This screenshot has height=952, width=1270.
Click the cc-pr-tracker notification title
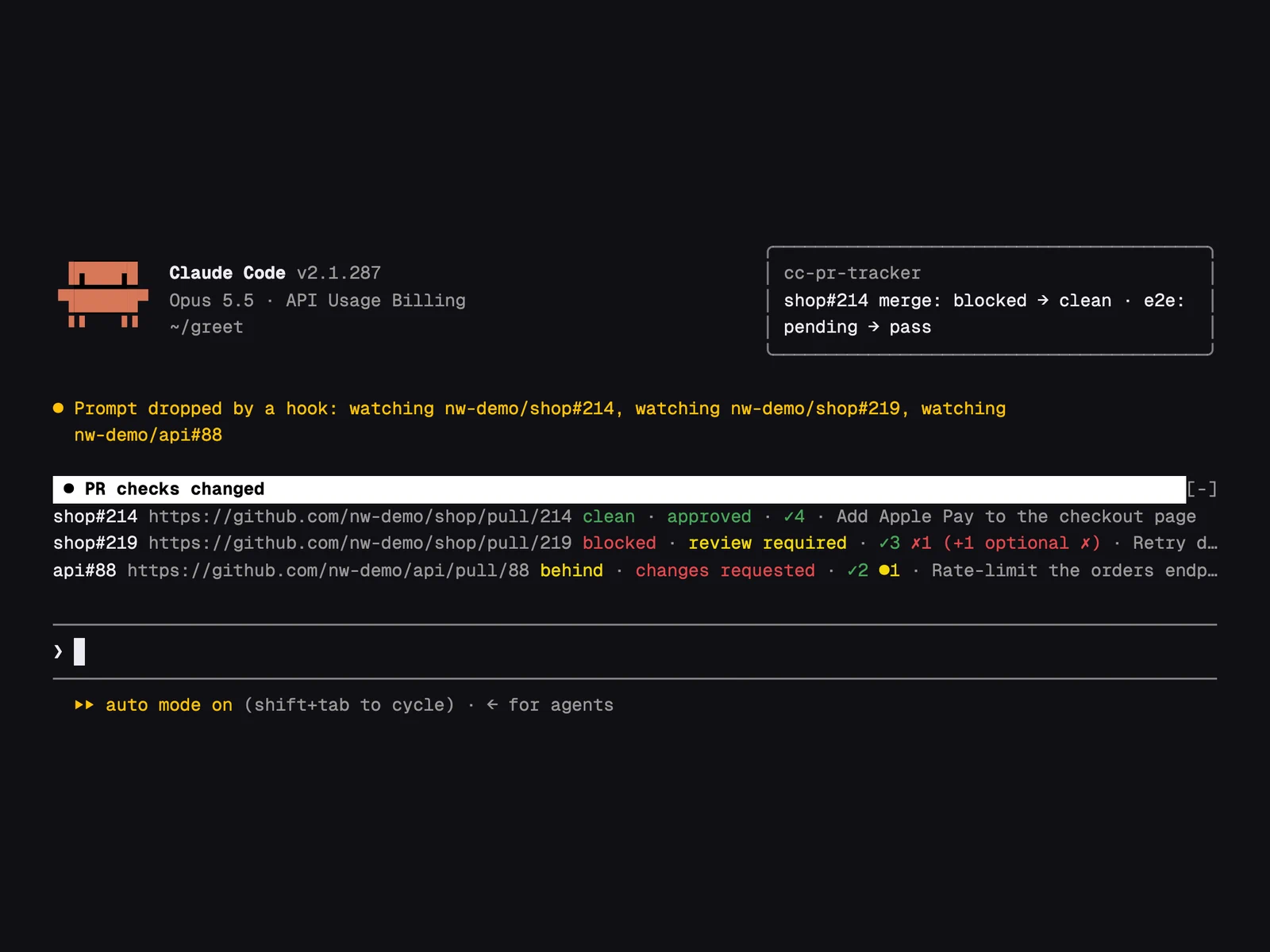[x=852, y=273]
